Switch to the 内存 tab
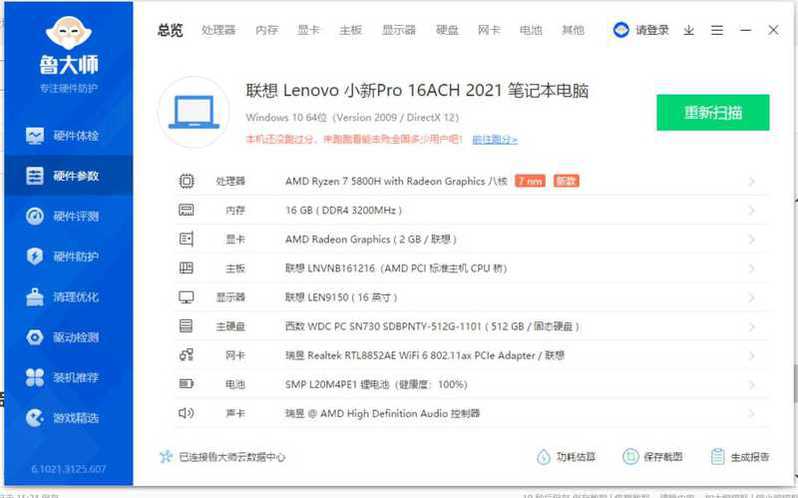The height and width of the screenshot is (498, 798). pyautogui.click(x=267, y=31)
